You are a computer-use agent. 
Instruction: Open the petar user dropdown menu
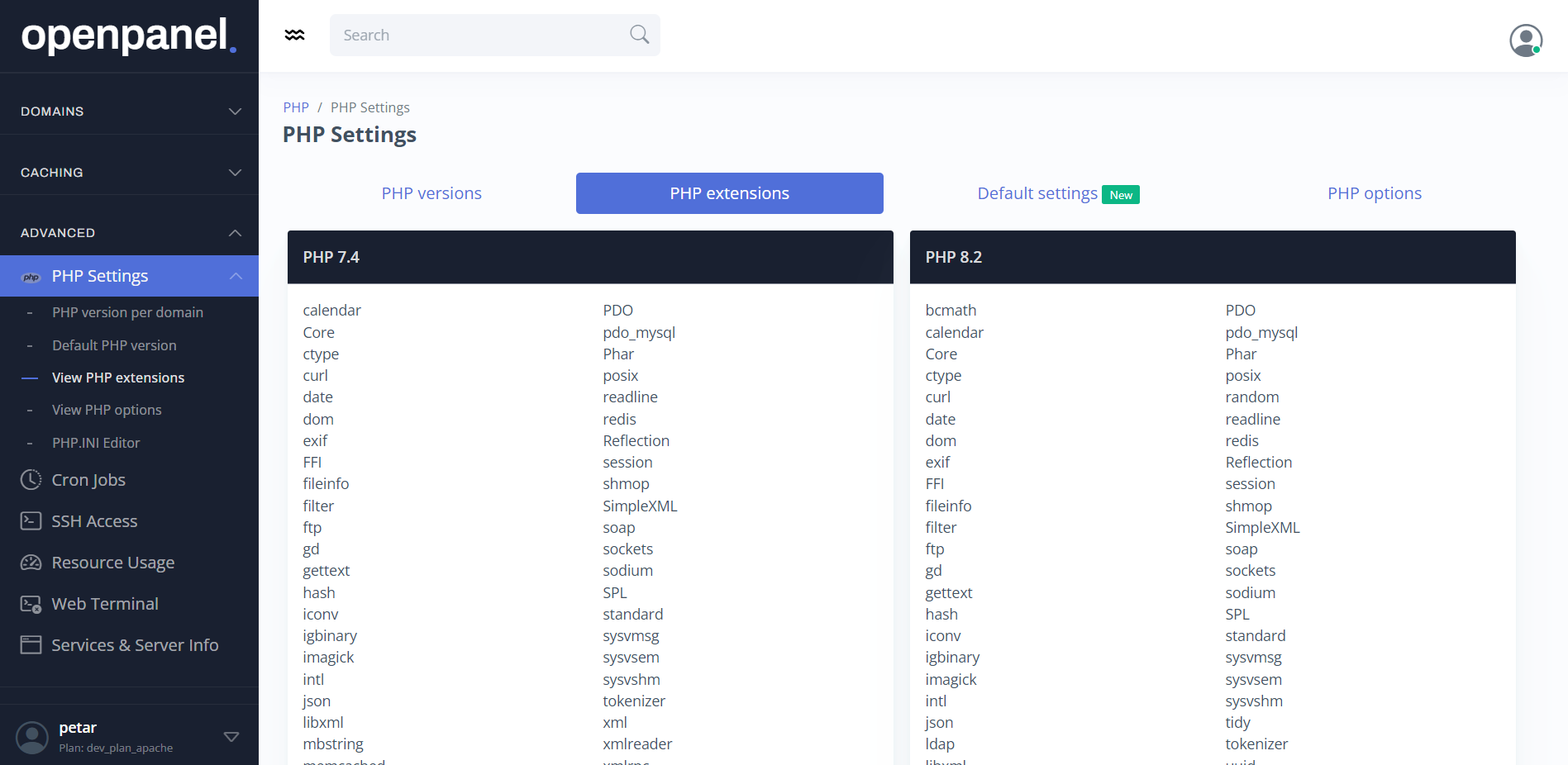click(x=231, y=736)
